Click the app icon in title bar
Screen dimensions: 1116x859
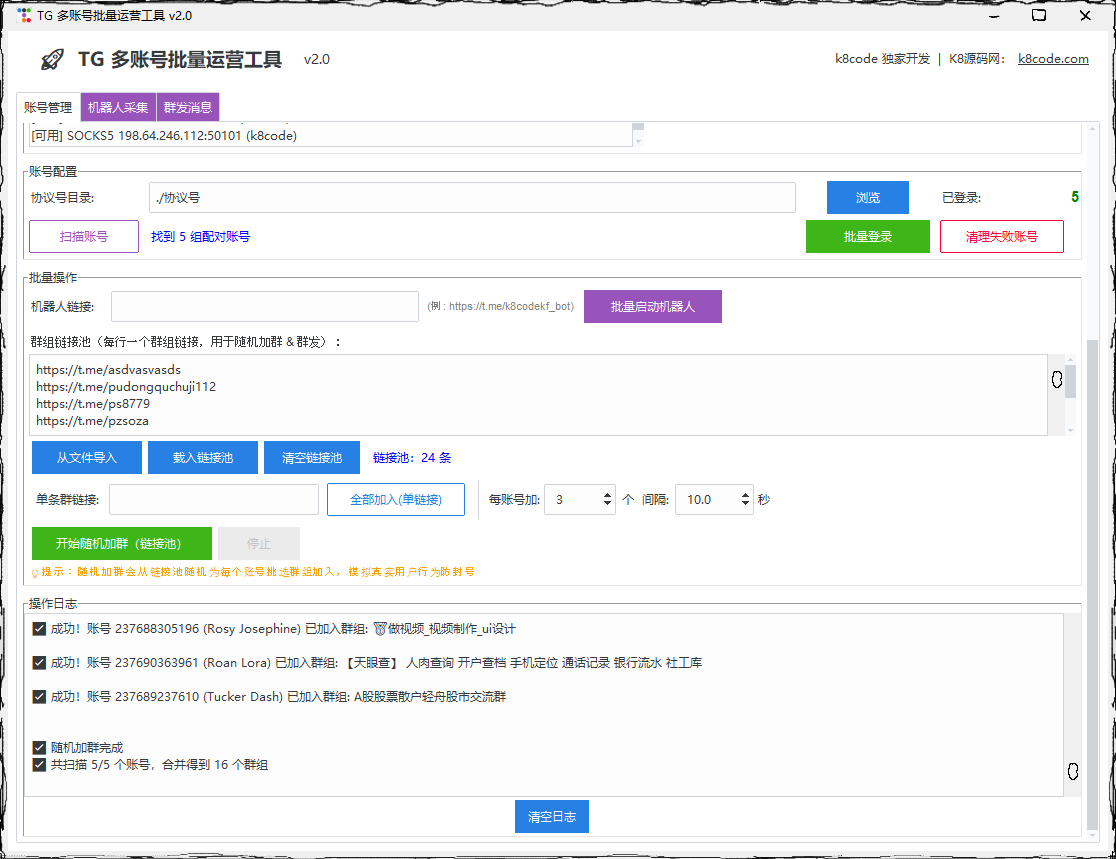coord(24,15)
